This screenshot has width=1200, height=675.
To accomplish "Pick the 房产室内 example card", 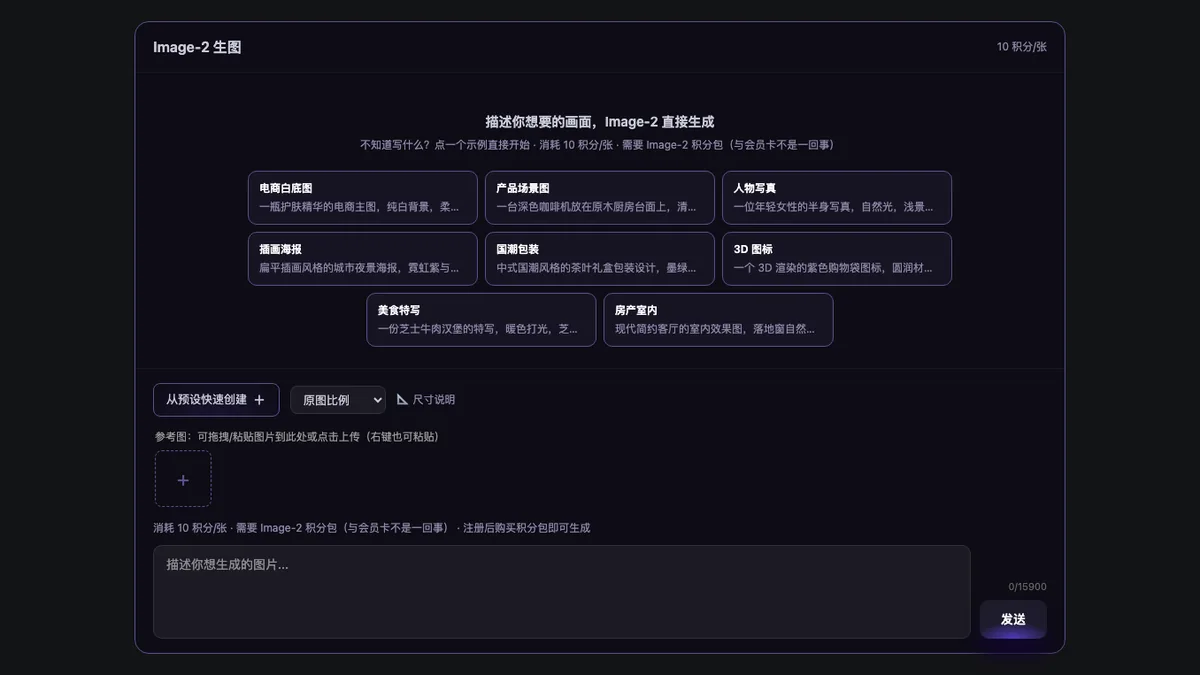I will click(718, 319).
